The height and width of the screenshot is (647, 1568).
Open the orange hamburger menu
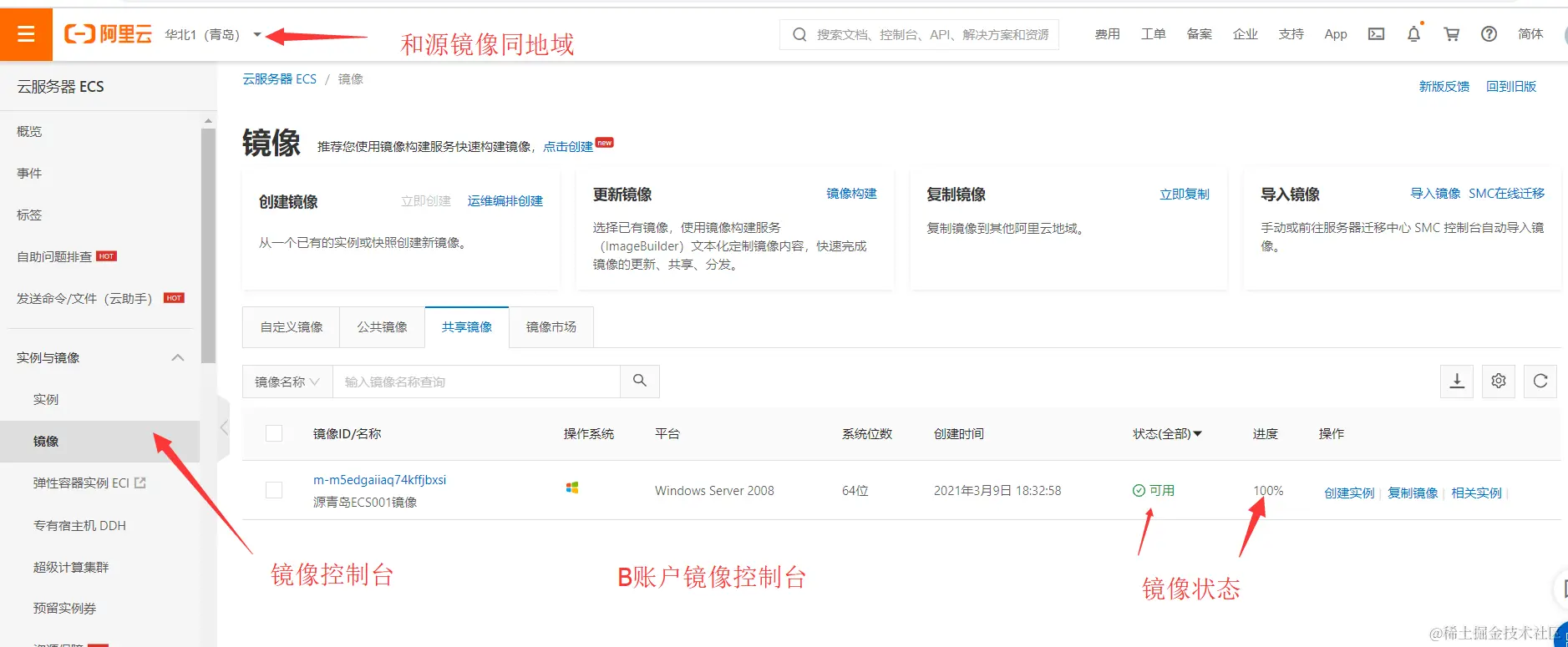click(x=26, y=34)
